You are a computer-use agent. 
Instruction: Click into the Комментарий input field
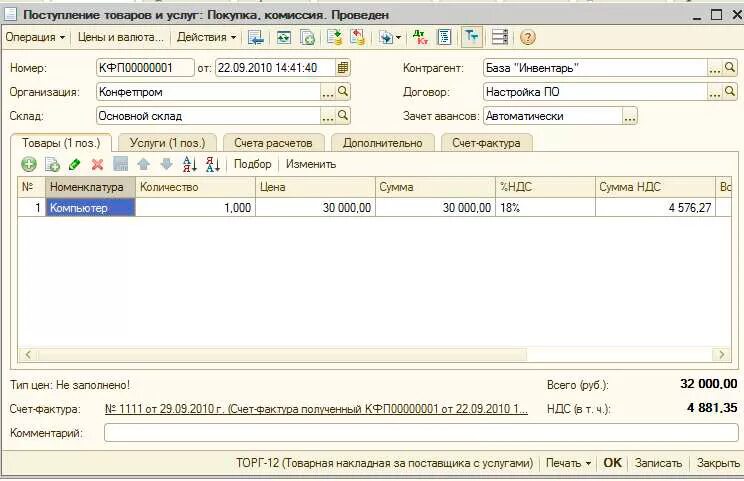(421, 433)
